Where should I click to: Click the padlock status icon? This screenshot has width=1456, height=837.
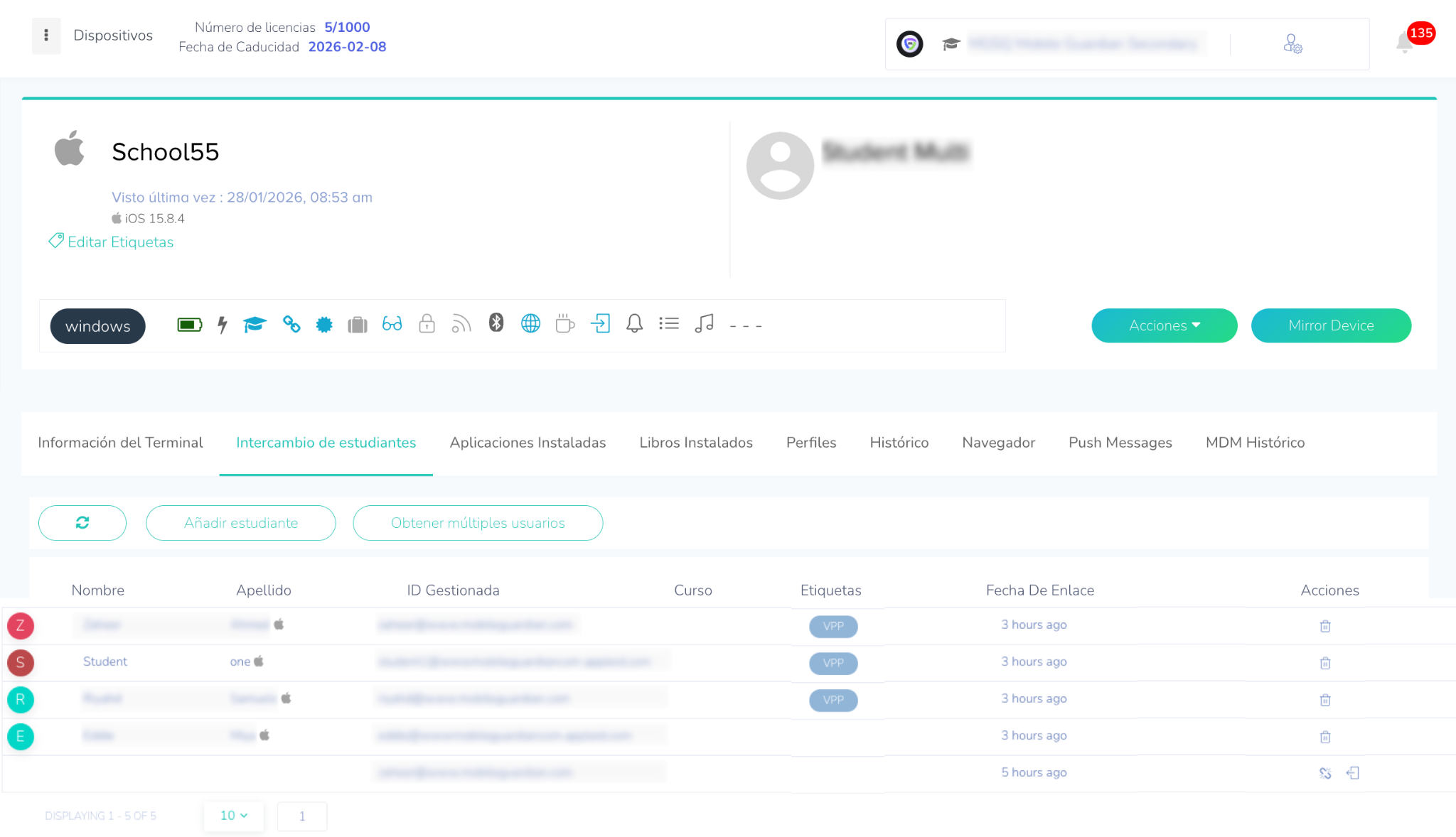(427, 324)
